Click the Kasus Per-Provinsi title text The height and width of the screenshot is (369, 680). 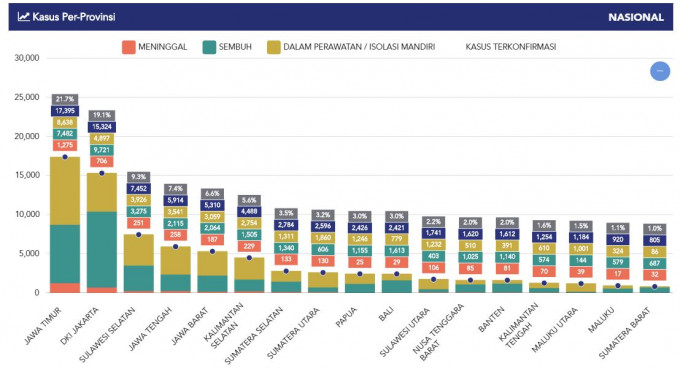click(x=74, y=17)
